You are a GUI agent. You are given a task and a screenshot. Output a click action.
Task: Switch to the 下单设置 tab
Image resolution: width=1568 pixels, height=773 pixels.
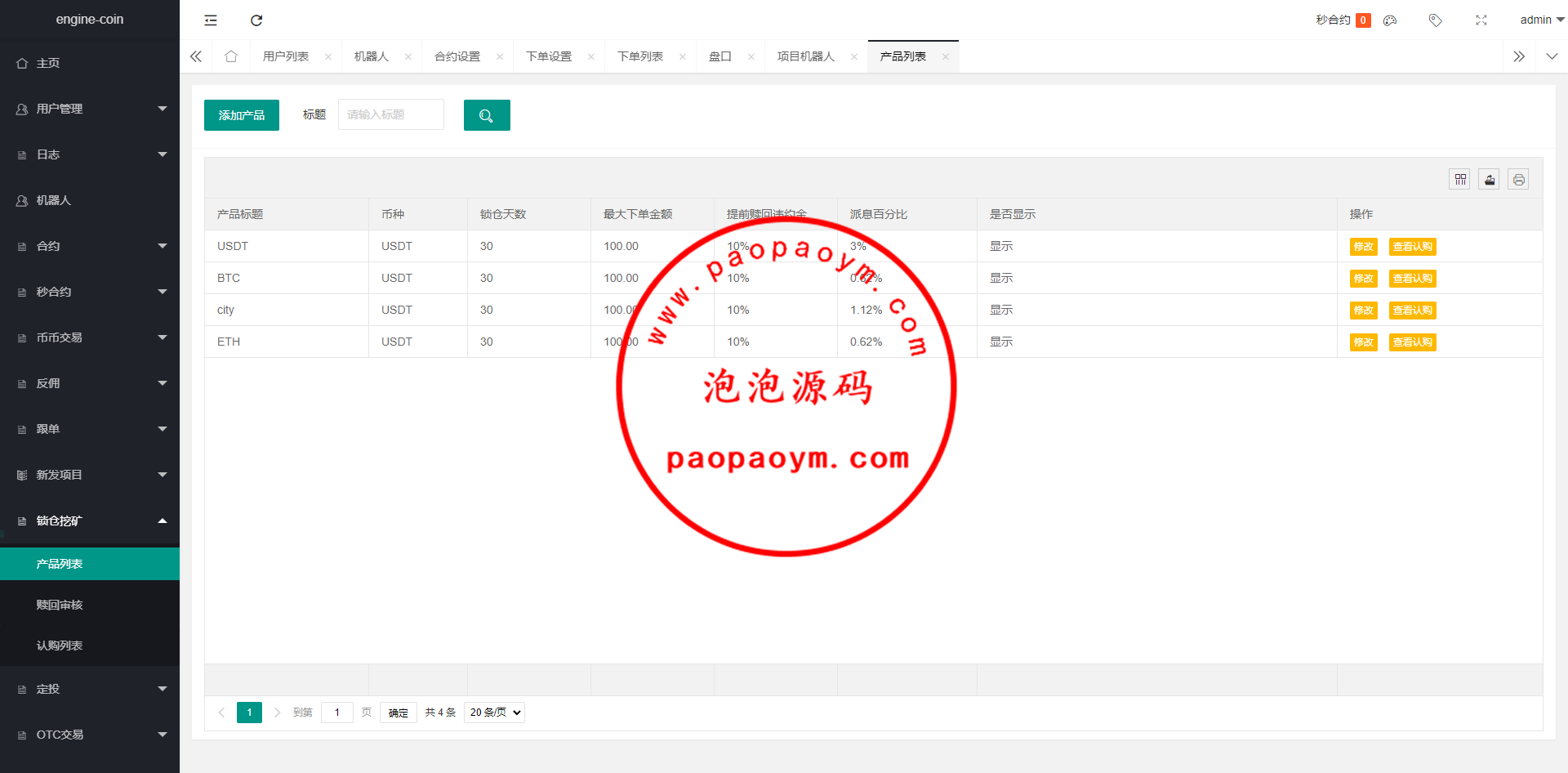click(549, 56)
